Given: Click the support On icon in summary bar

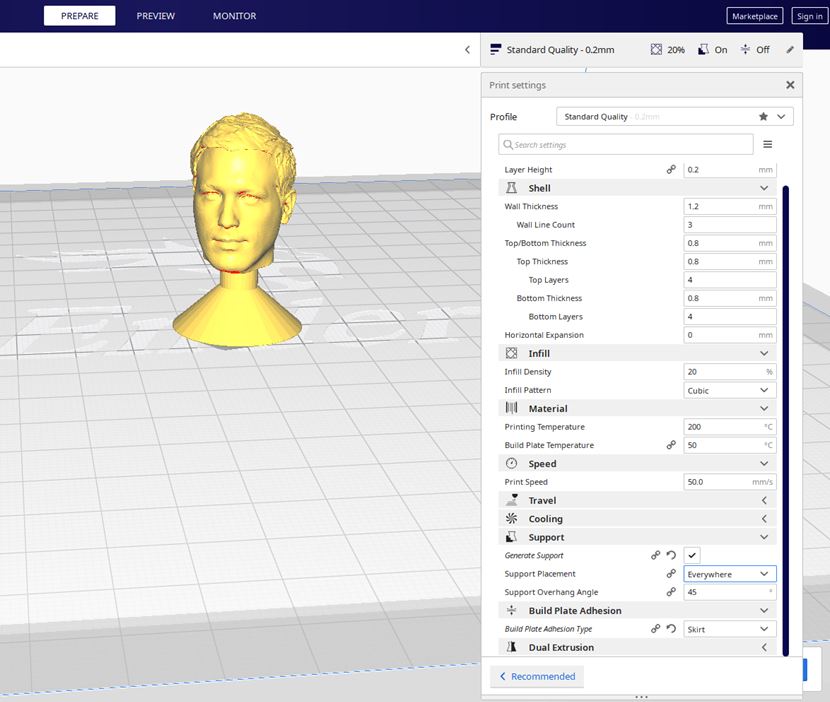Looking at the screenshot, I should [703, 50].
